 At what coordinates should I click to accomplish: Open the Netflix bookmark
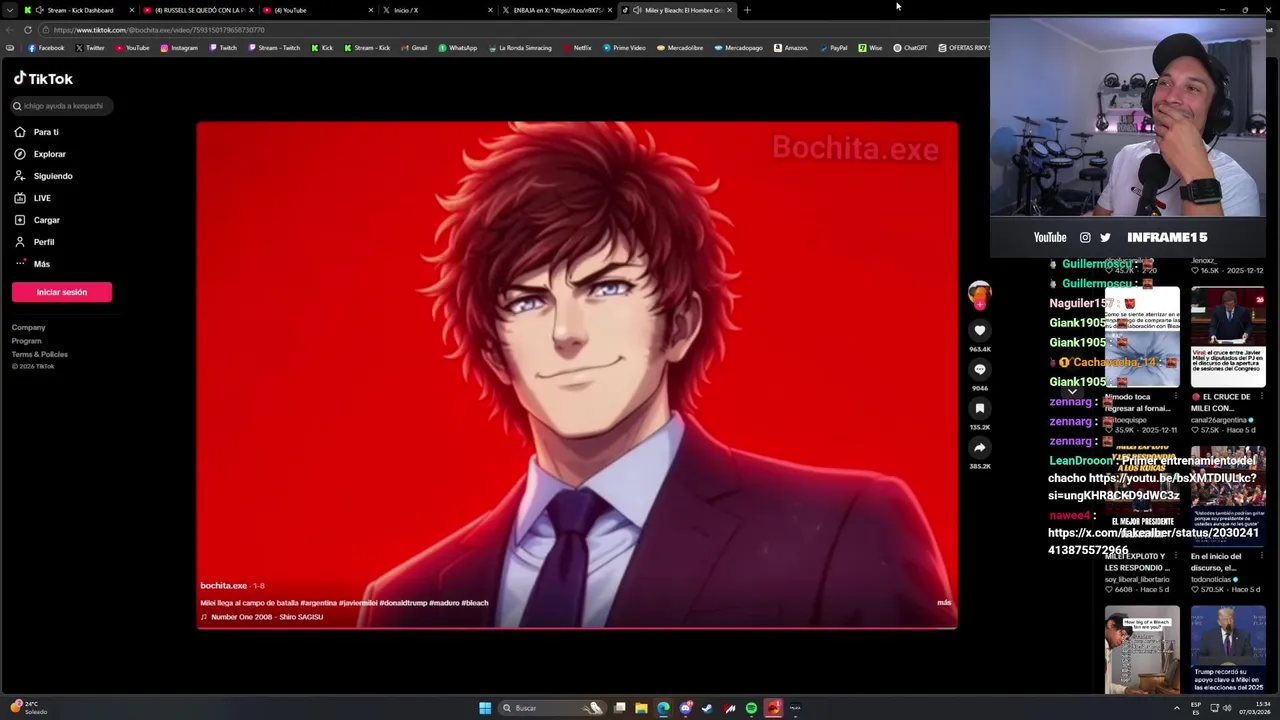pyautogui.click(x=577, y=48)
